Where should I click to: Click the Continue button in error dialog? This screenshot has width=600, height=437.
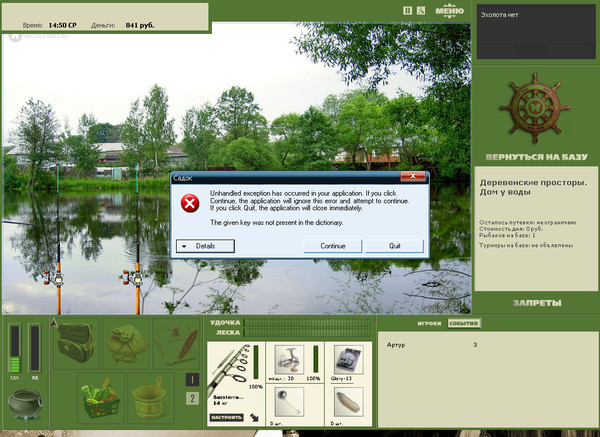[333, 245]
